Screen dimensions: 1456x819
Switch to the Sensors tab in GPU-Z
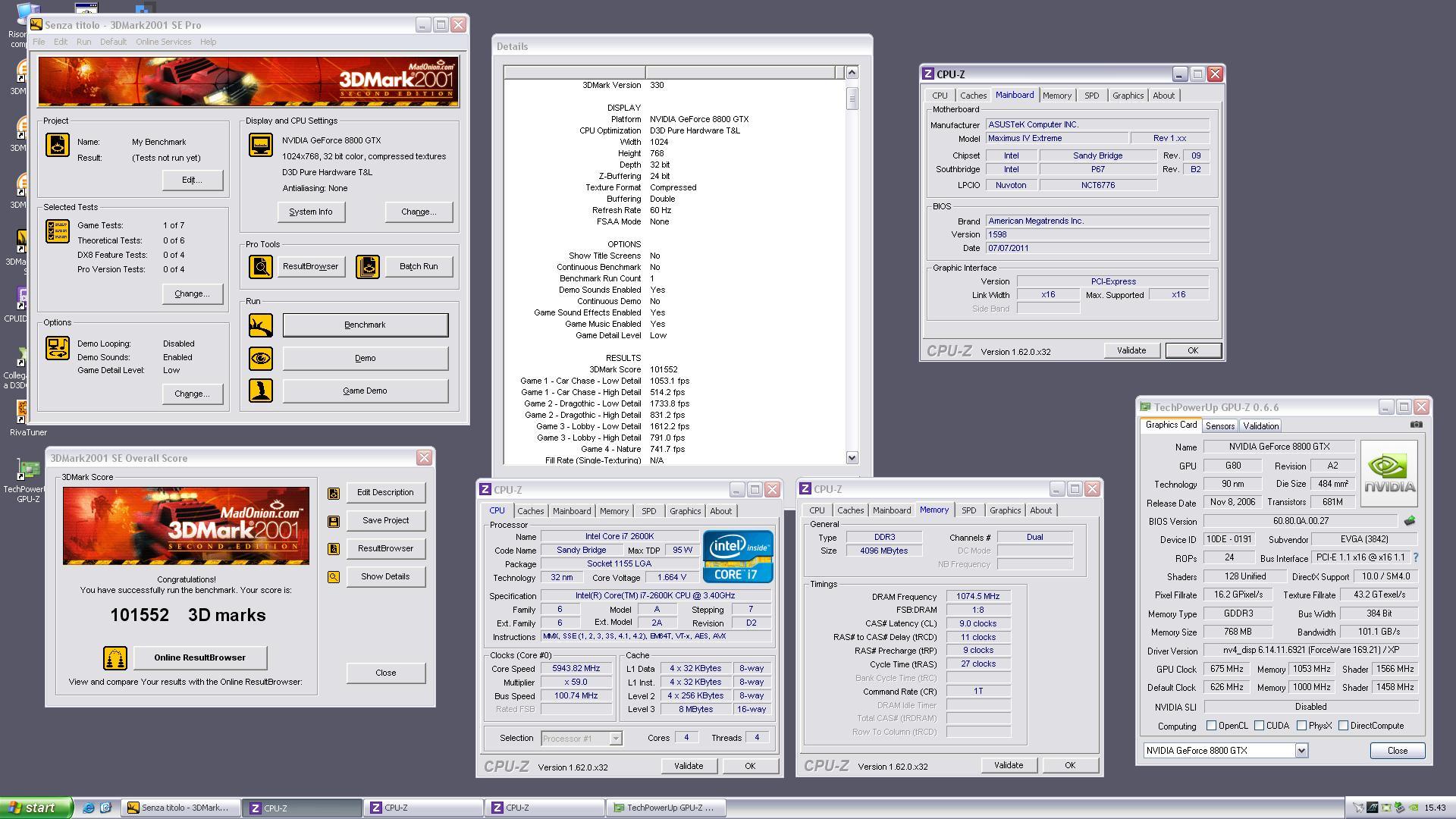pyautogui.click(x=1220, y=426)
